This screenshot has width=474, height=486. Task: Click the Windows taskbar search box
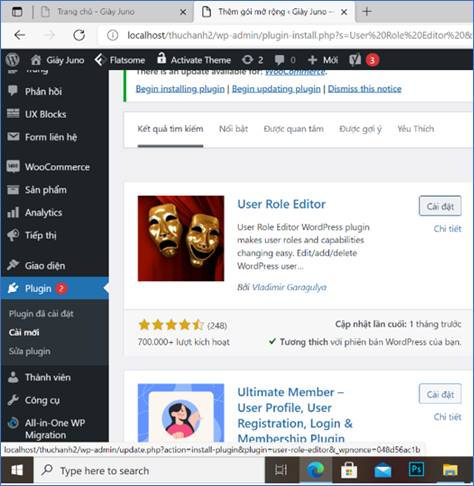click(150, 470)
